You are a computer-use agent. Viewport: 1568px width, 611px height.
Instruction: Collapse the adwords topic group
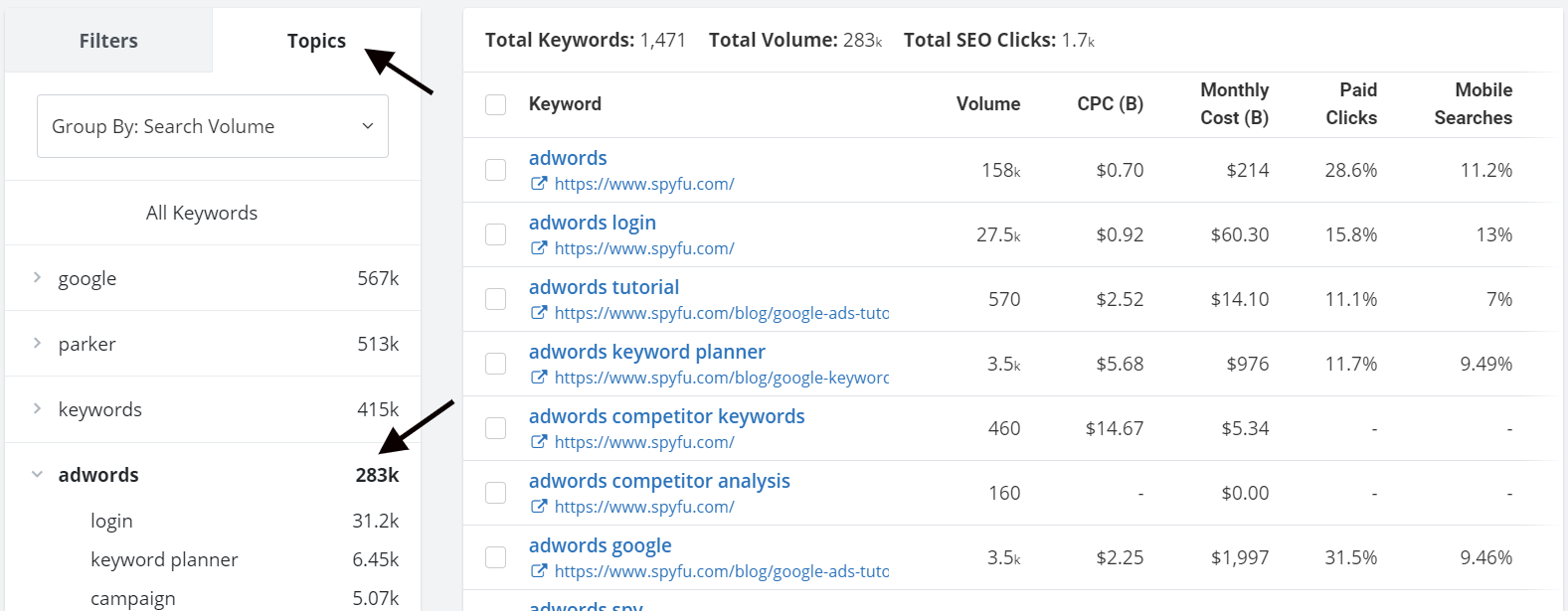click(37, 474)
